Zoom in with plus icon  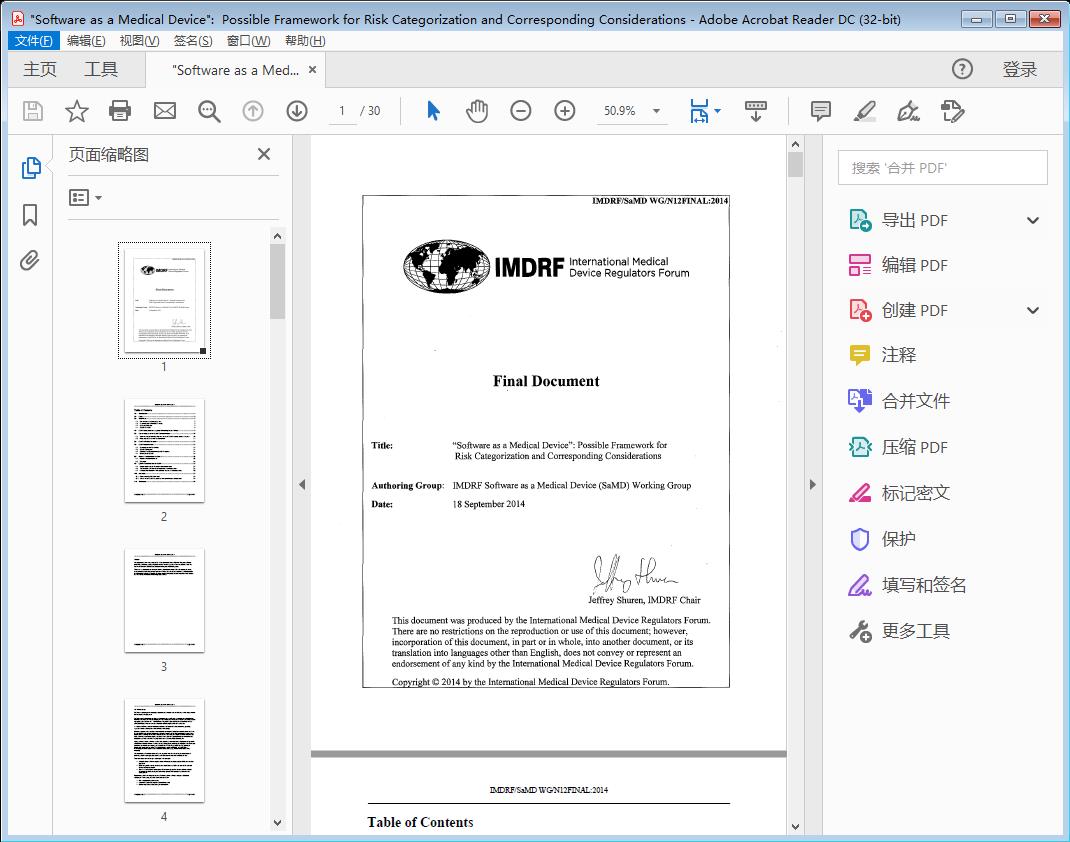click(x=564, y=111)
